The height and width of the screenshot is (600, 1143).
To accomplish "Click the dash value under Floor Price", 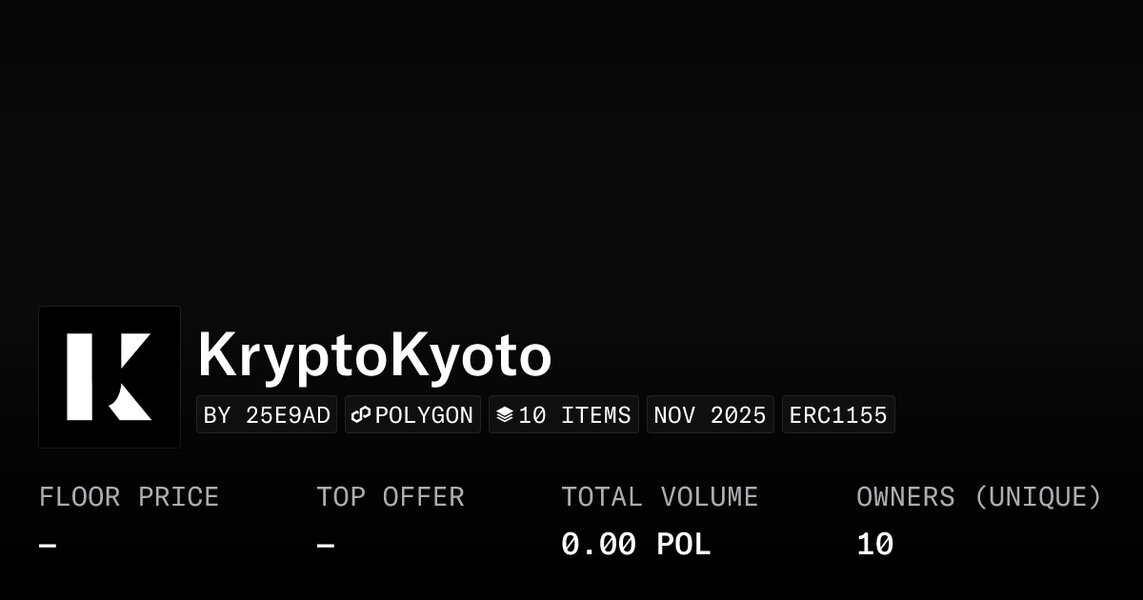I will (48, 546).
